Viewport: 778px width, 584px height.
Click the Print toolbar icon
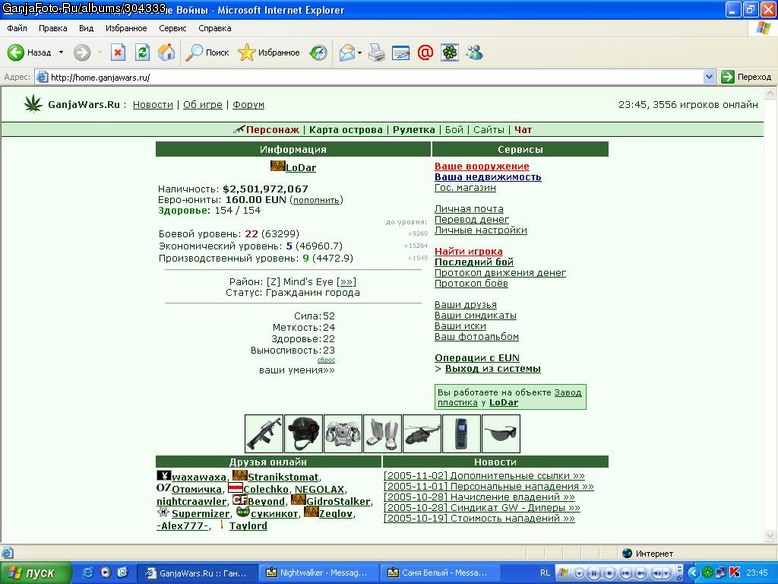[377, 52]
